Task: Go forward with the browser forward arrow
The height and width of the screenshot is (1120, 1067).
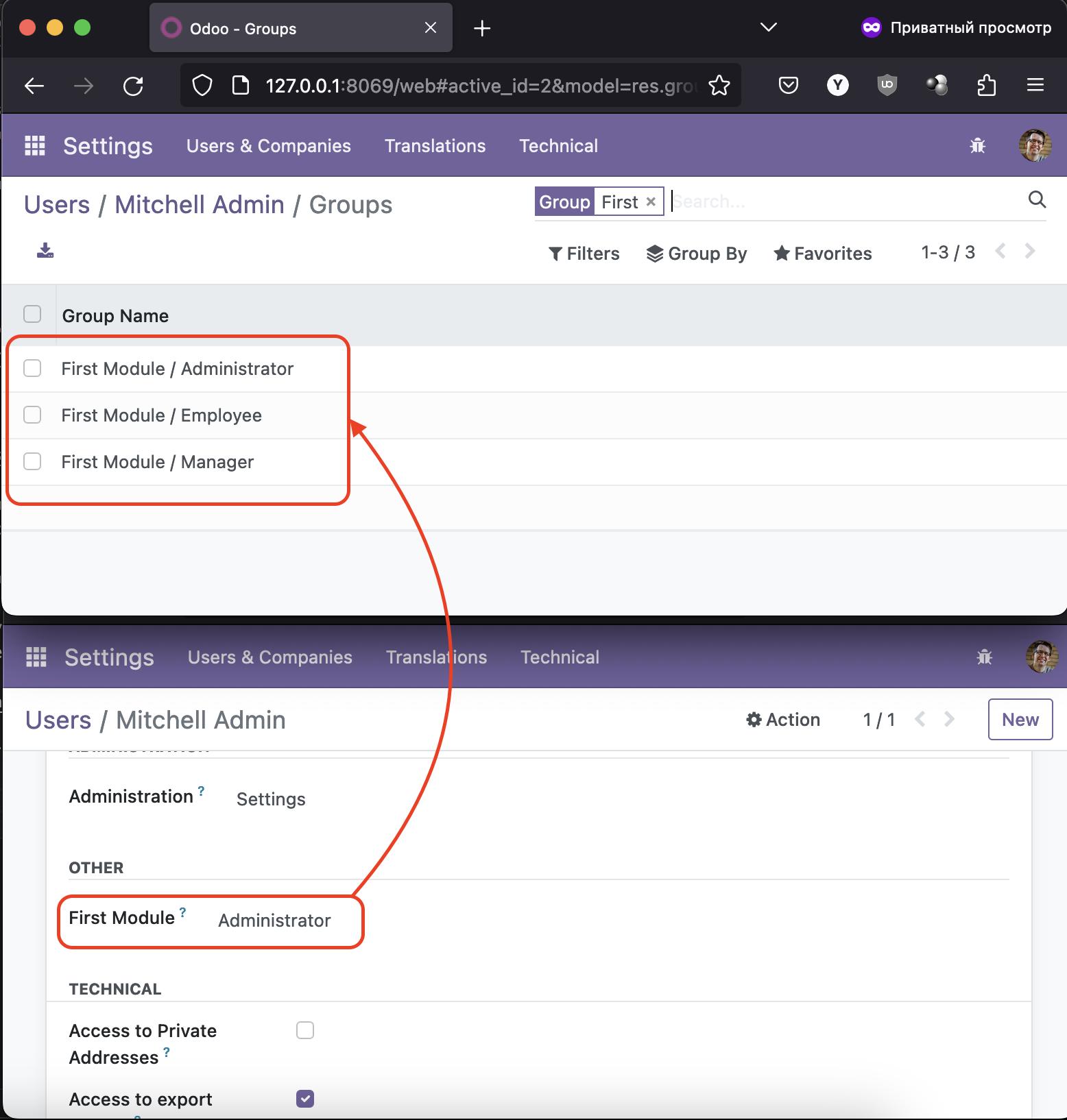Action: coord(84,86)
